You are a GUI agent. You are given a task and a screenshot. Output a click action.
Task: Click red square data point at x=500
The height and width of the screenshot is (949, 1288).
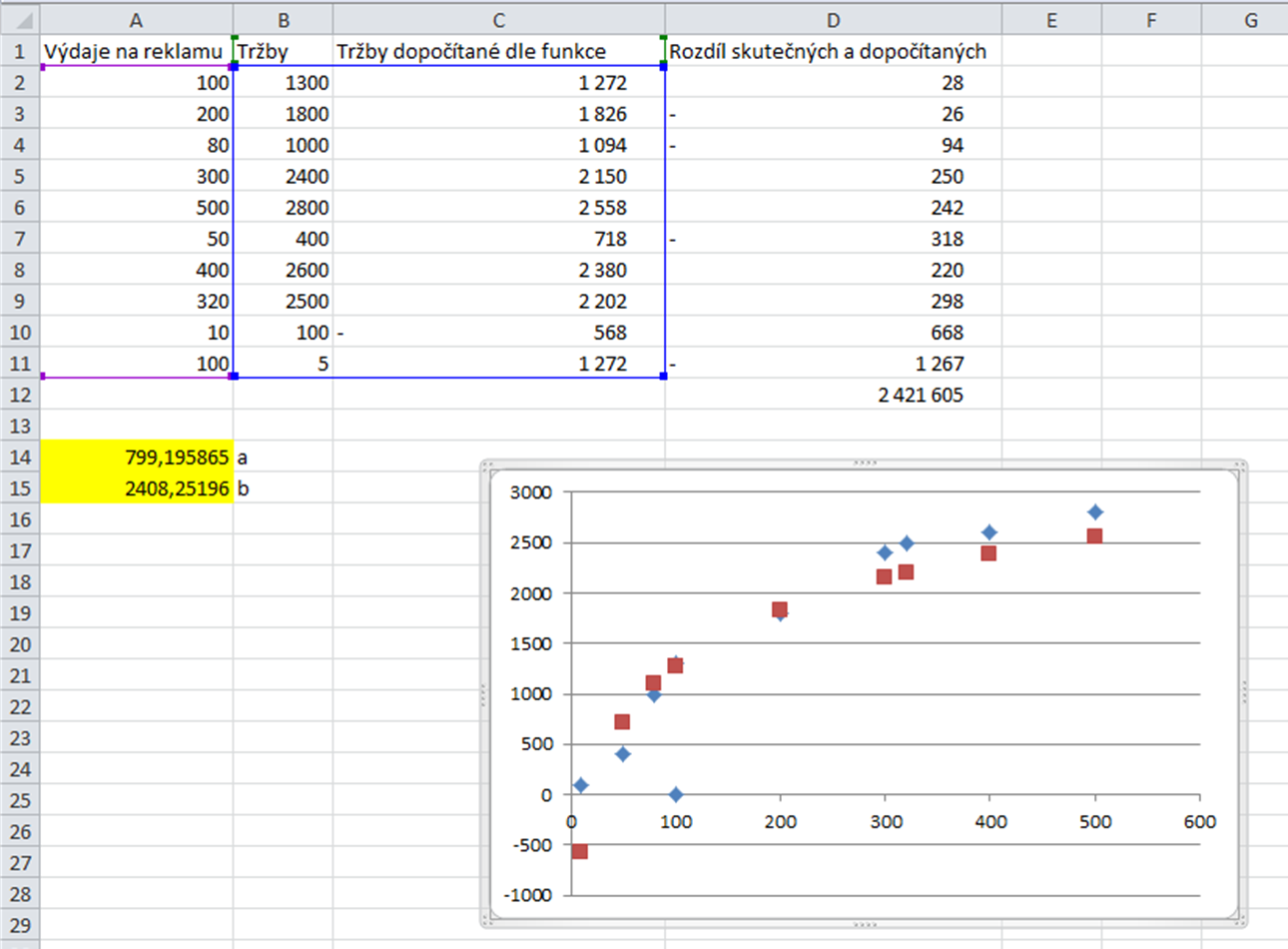click(1094, 536)
